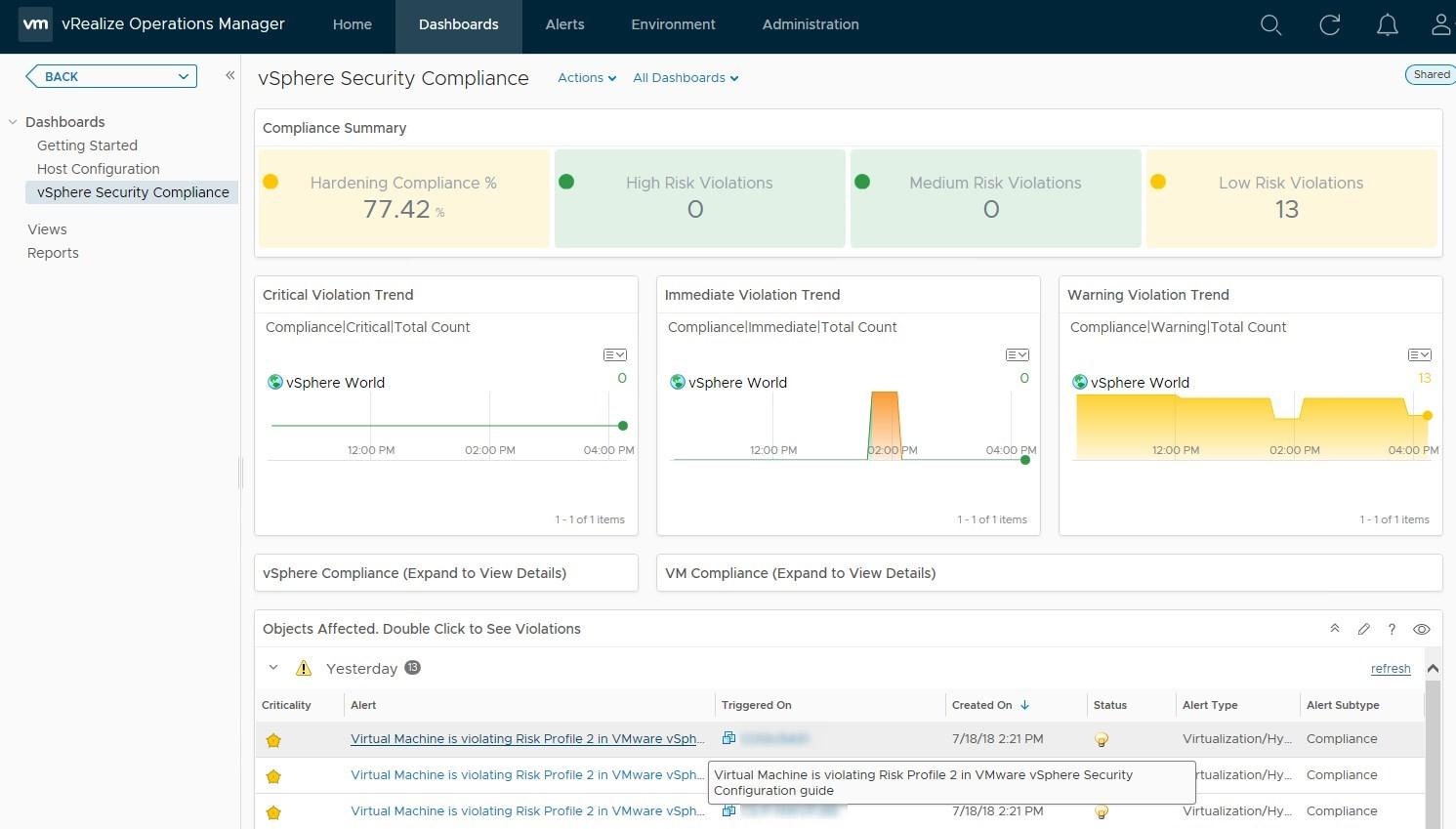The height and width of the screenshot is (829, 1456).
Task: Open the All Dashboards dropdown
Action: point(686,77)
